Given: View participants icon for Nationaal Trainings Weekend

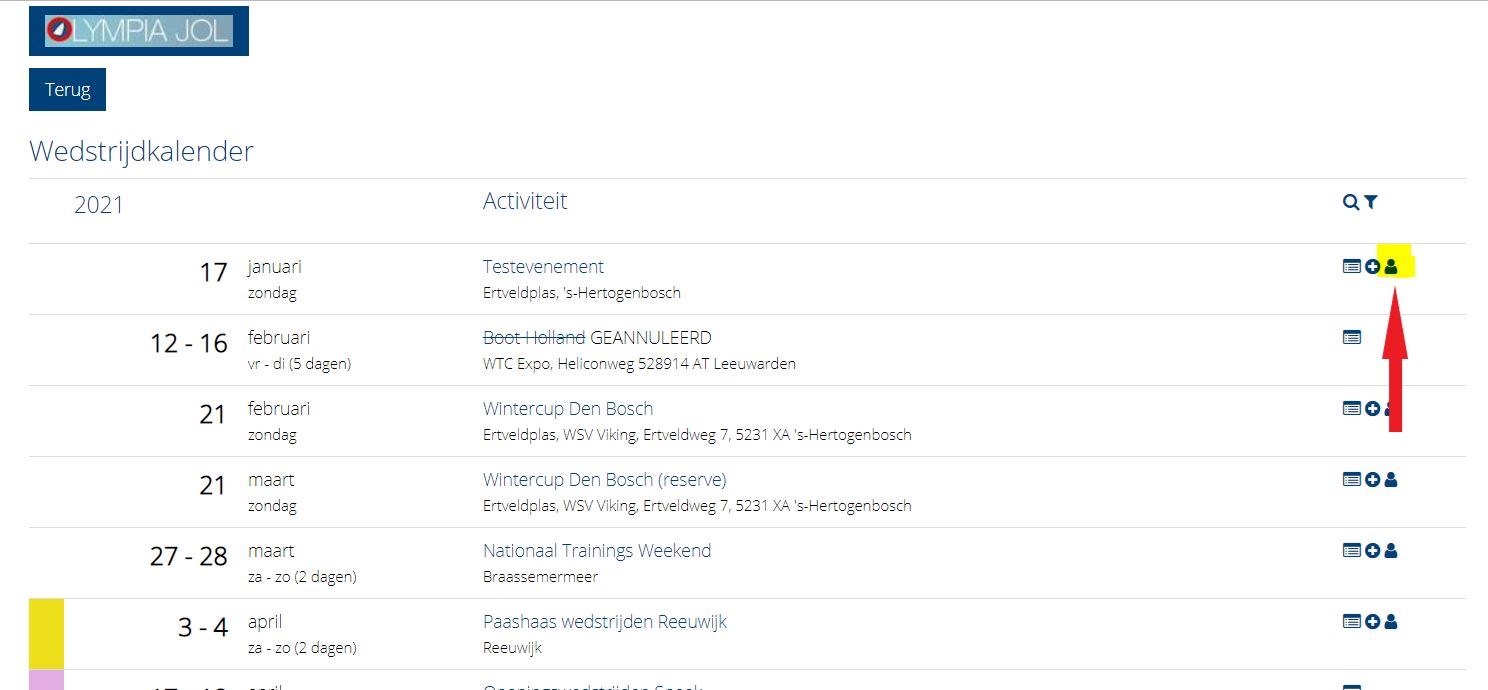Looking at the screenshot, I should pos(1390,551).
